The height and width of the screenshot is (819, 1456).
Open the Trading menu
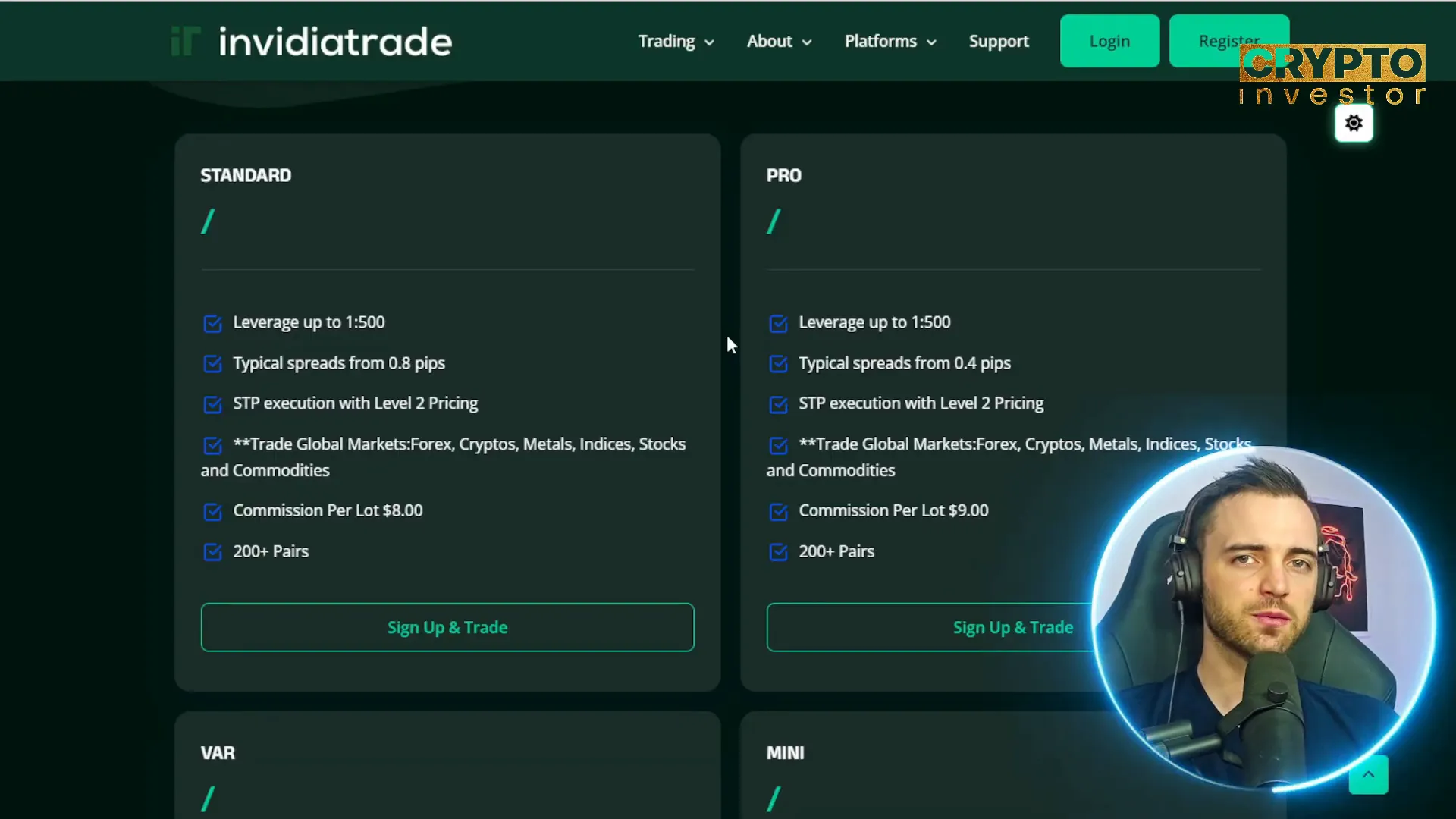pos(666,41)
